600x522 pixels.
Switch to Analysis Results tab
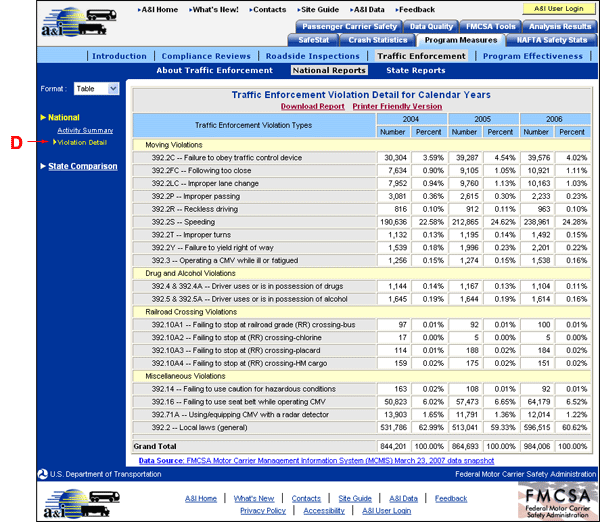[x=560, y=26]
